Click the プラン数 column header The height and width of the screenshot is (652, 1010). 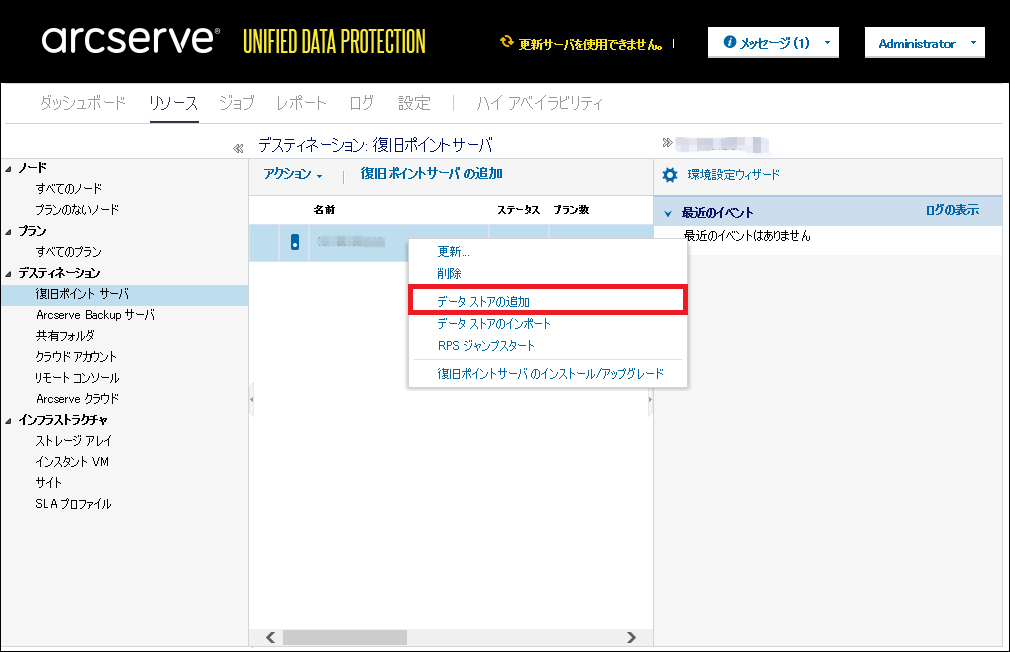coord(571,209)
